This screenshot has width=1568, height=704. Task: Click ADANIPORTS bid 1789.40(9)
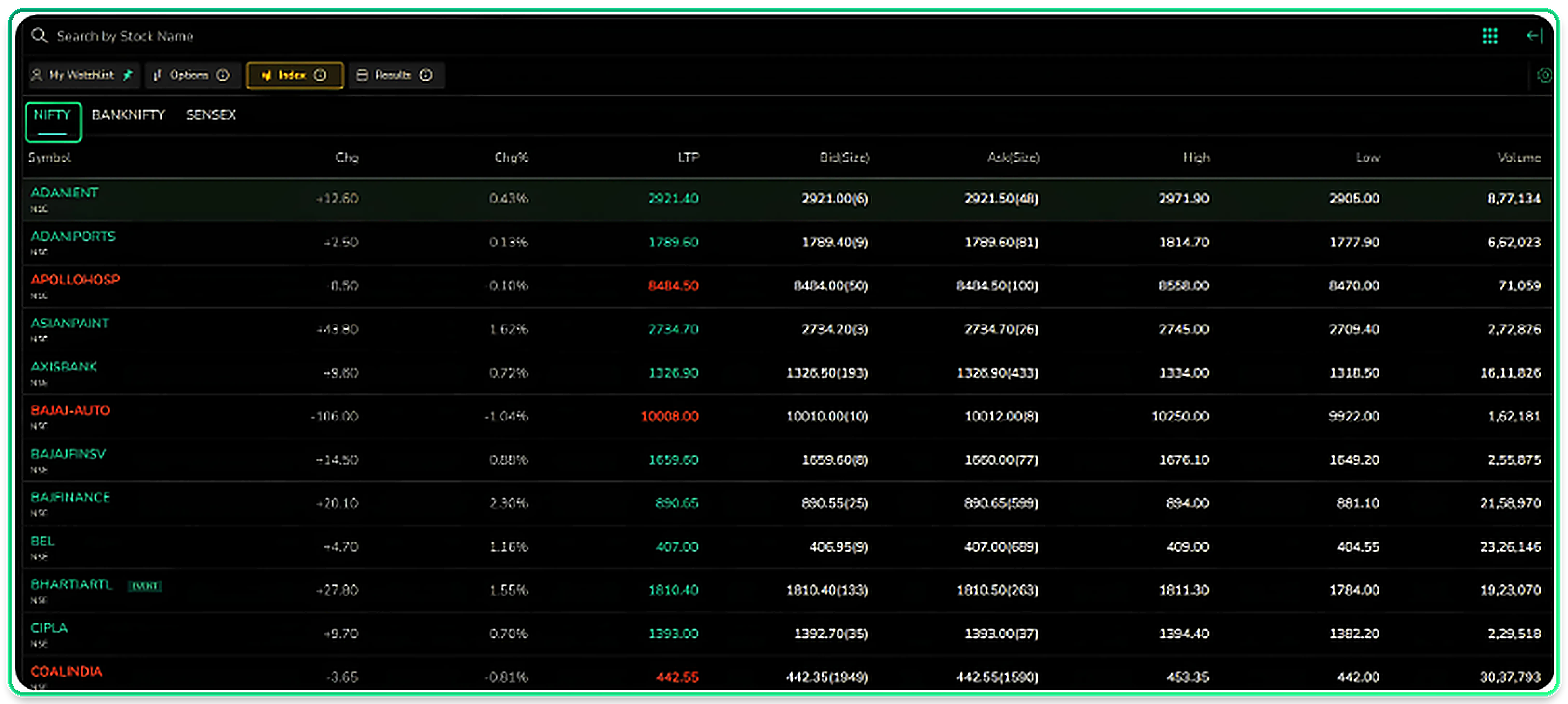tap(835, 242)
